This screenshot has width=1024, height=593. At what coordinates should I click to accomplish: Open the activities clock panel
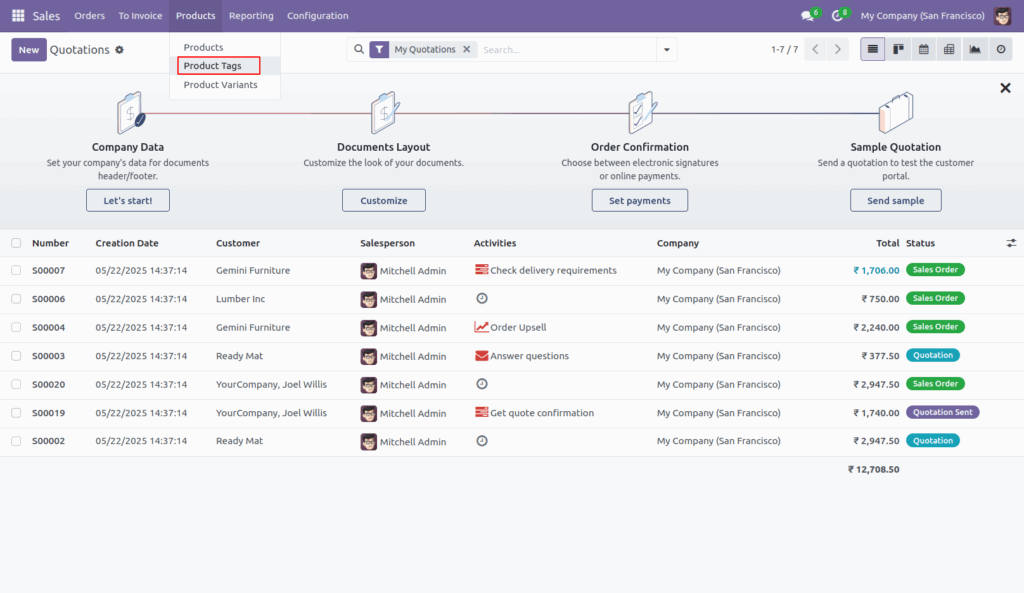[838, 15]
